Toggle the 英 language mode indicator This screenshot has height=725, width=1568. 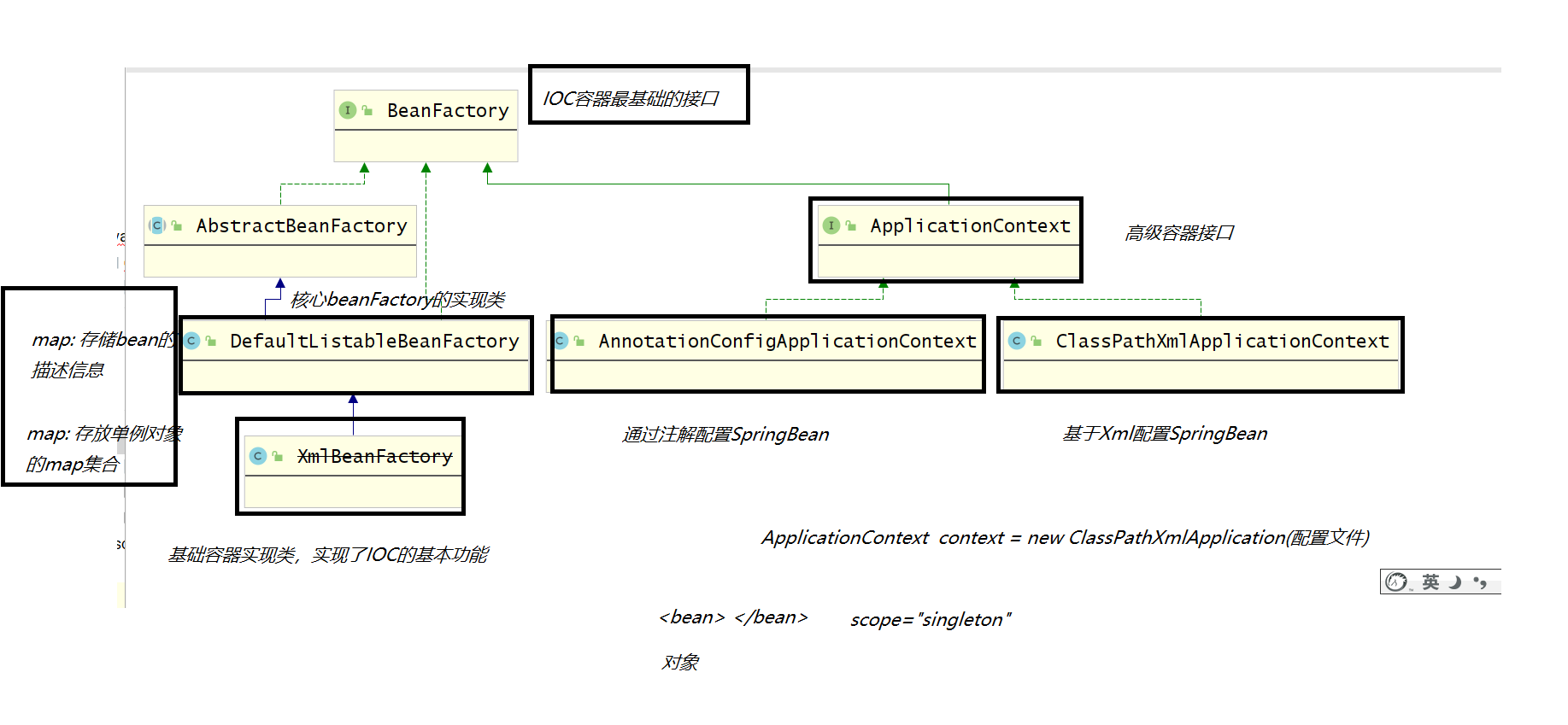click(x=1430, y=582)
